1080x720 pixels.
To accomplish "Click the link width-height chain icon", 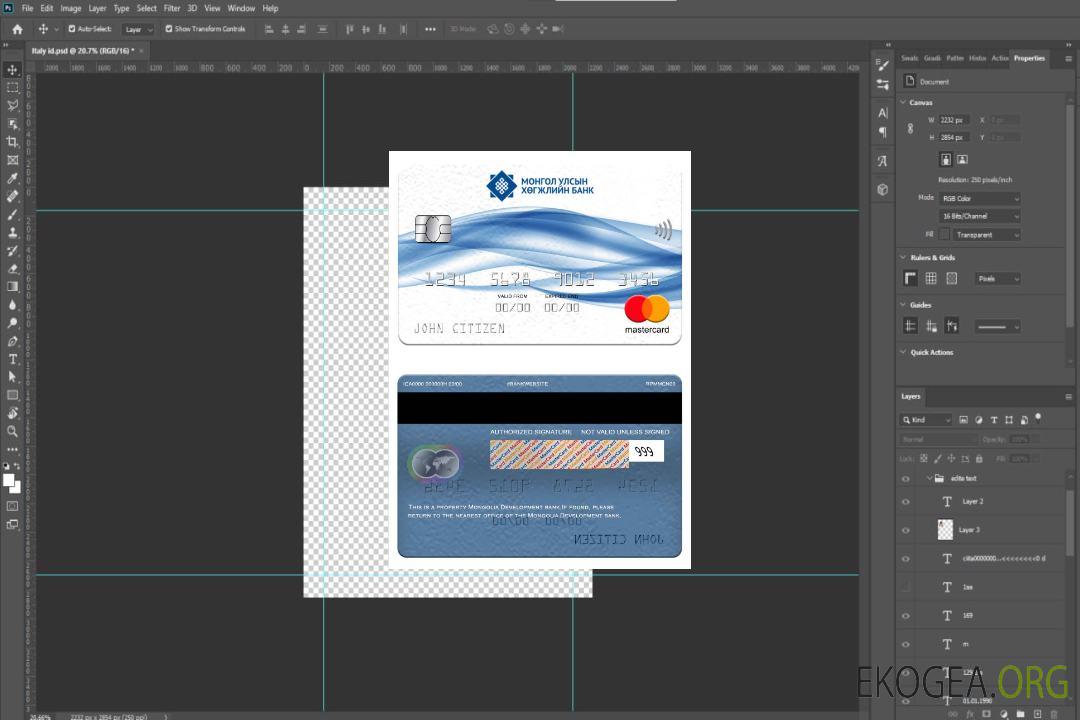I will 910,128.
